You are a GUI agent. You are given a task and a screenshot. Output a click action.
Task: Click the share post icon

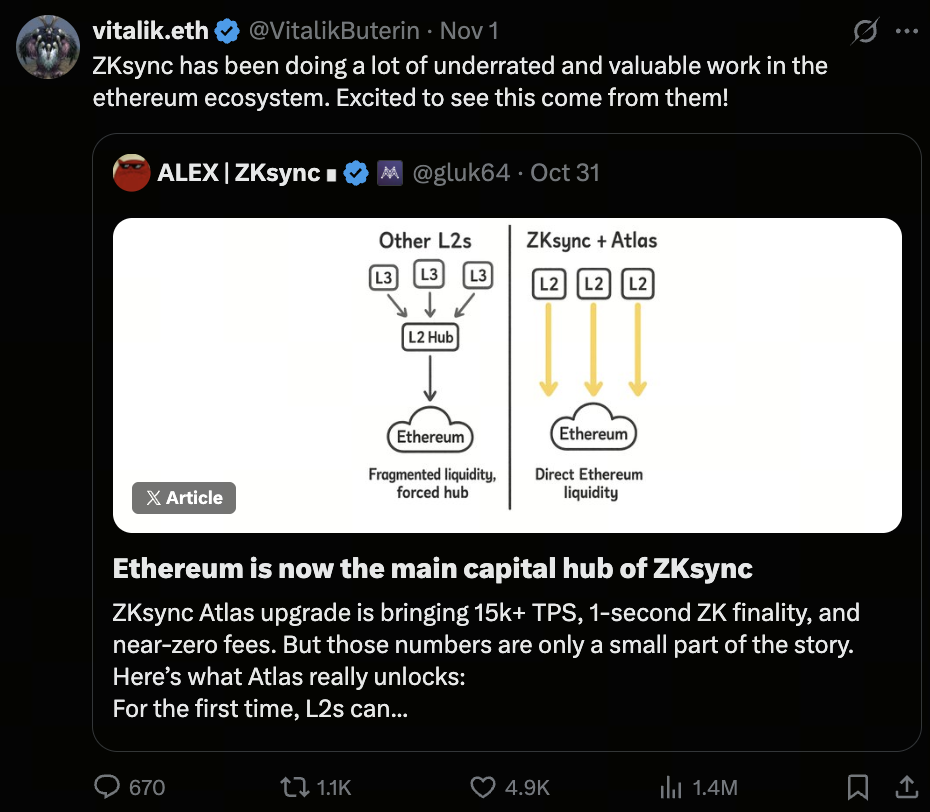(x=905, y=787)
